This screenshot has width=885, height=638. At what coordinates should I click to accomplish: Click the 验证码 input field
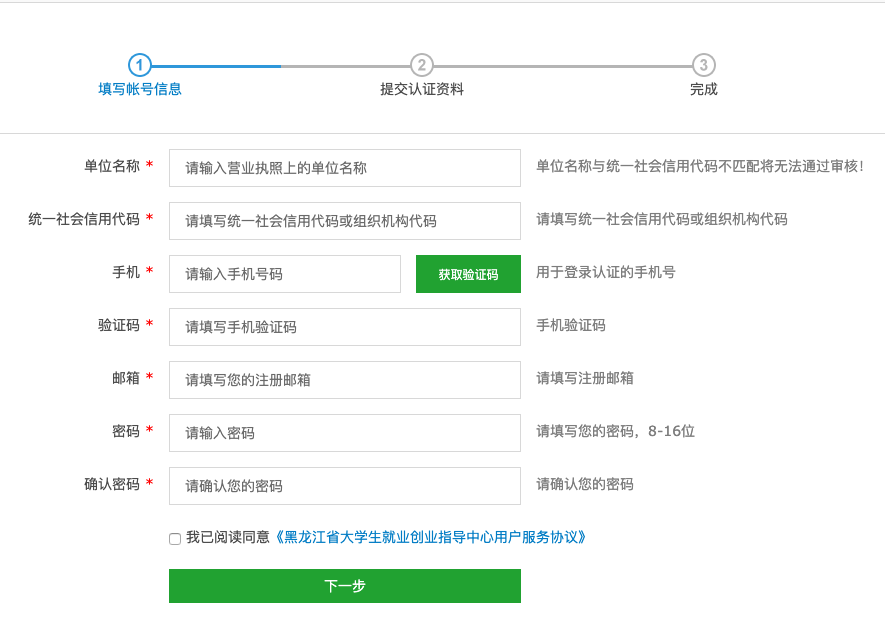(x=344, y=327)
